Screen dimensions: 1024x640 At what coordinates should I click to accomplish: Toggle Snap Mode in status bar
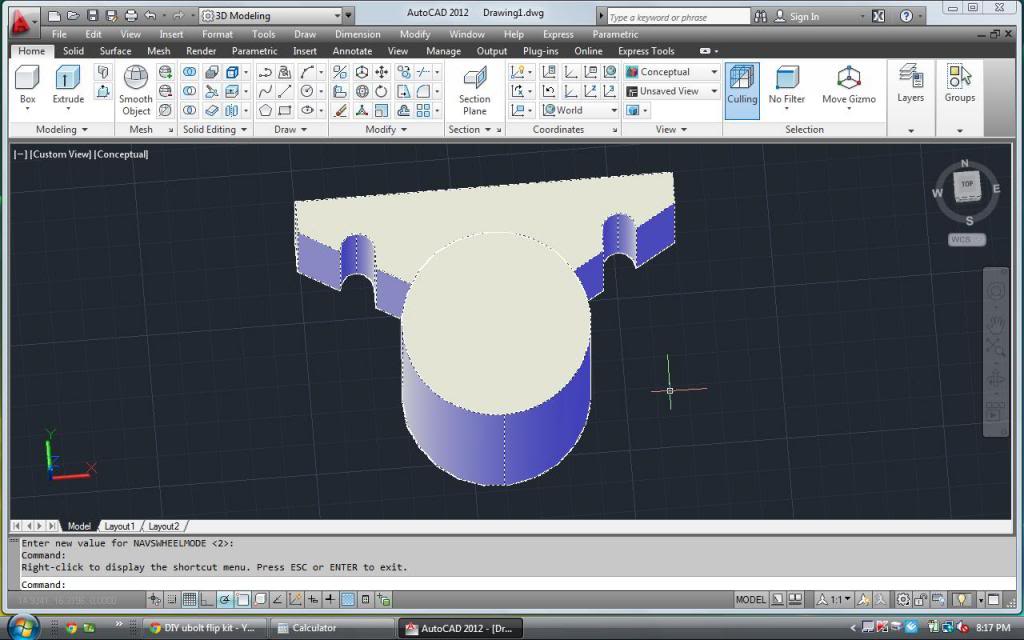(172, 600)
